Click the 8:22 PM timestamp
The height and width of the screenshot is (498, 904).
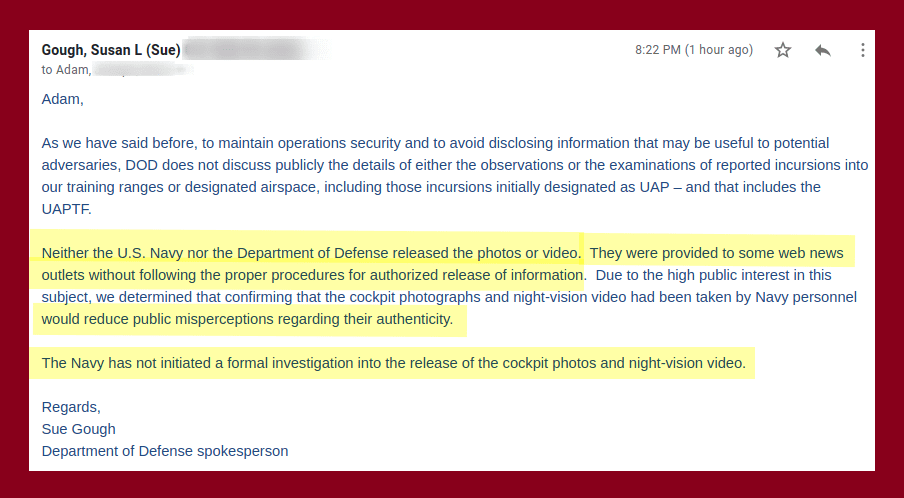click(x=694, y=50)
